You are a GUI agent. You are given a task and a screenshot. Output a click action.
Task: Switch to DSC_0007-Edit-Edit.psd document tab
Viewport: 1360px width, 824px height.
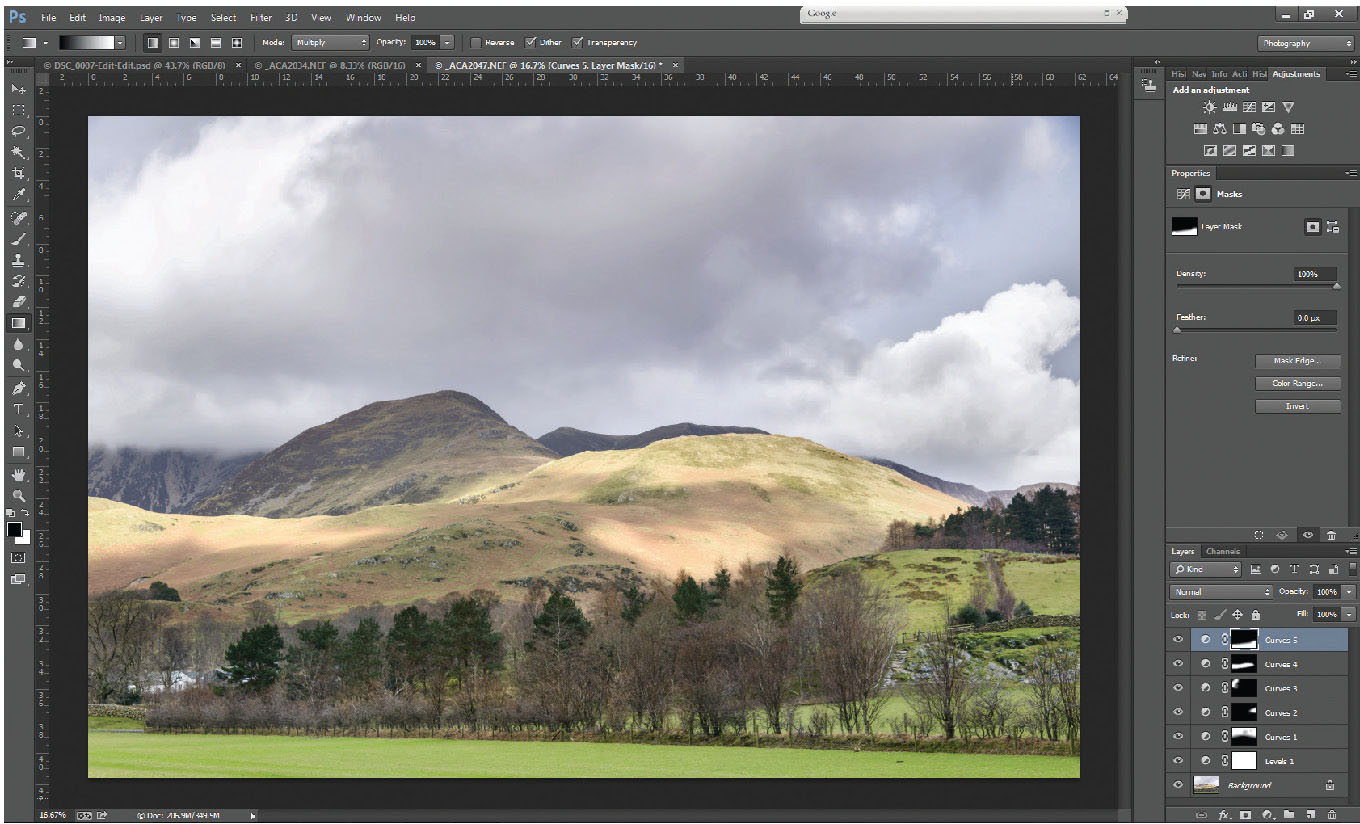[x=135, y=65]
